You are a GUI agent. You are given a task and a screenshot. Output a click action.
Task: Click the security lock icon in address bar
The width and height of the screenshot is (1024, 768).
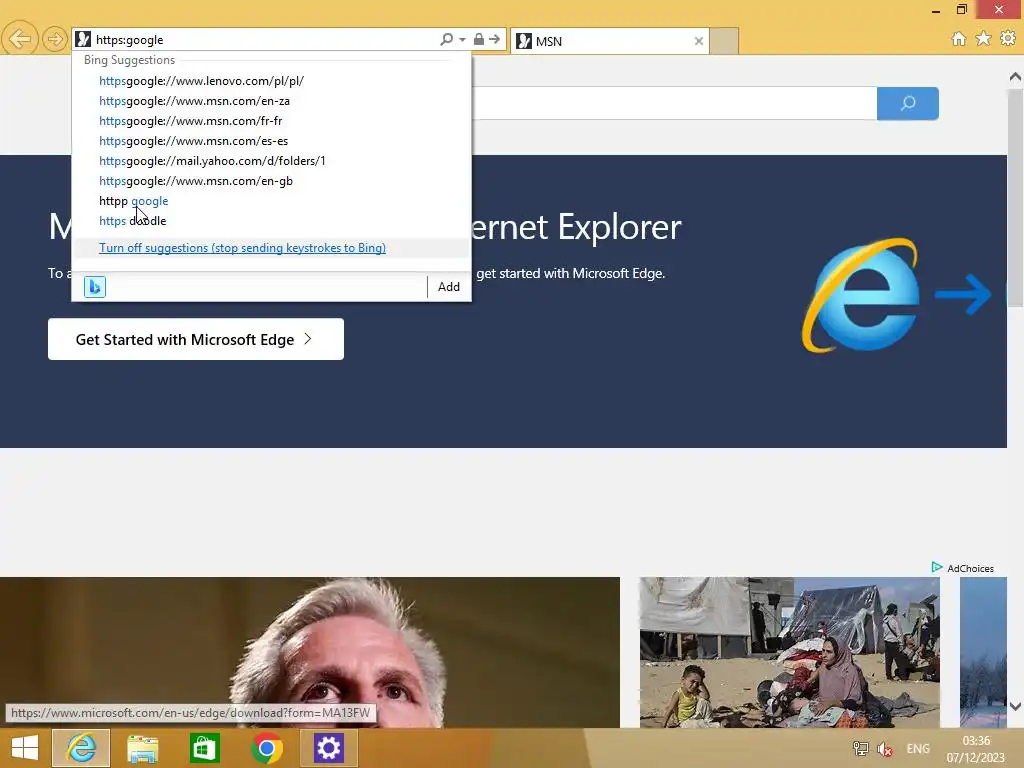coord(479,39)
